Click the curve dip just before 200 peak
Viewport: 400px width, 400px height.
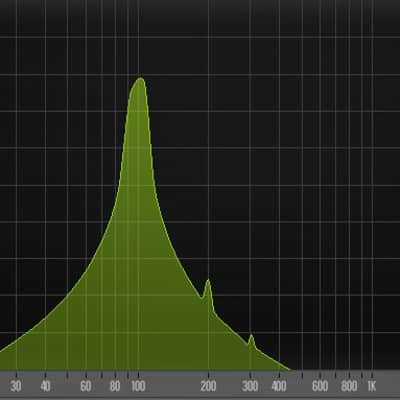click(202, 298)
